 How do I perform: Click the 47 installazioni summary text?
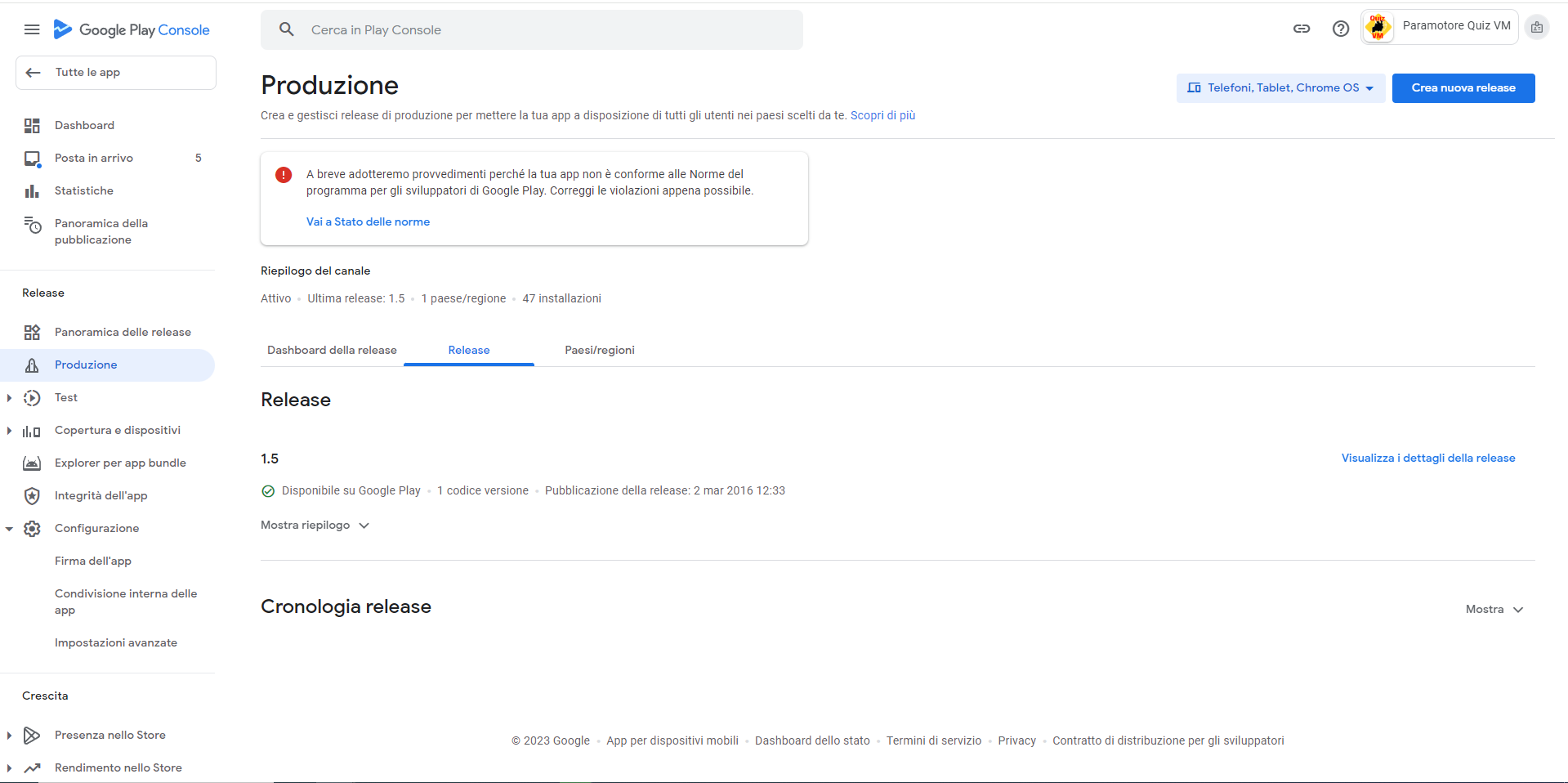tap(562, 299)
